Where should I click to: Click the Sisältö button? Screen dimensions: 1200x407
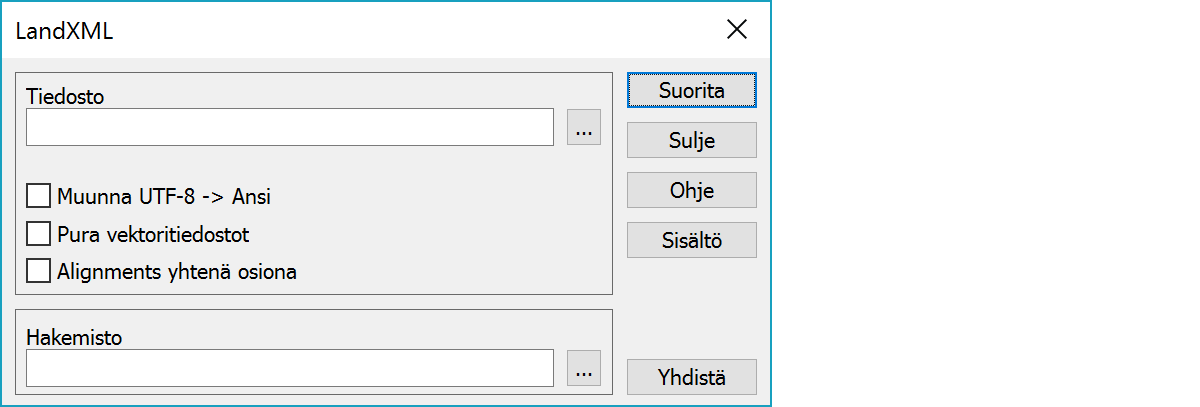691,240
